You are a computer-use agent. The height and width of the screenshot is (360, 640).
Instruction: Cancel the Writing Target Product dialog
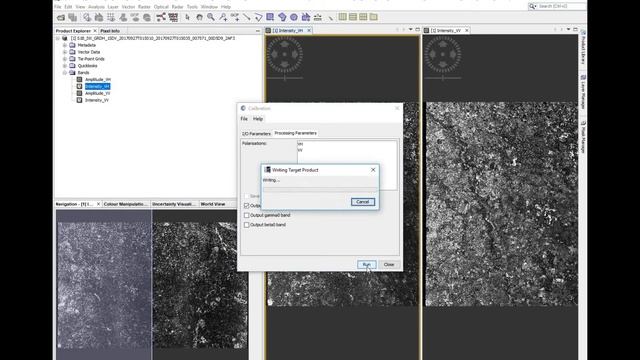point(362,202)
